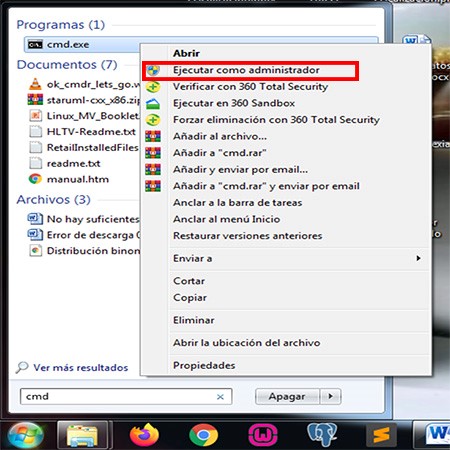
Task: Click the search field containing cmd
Action: pos(126,396)
